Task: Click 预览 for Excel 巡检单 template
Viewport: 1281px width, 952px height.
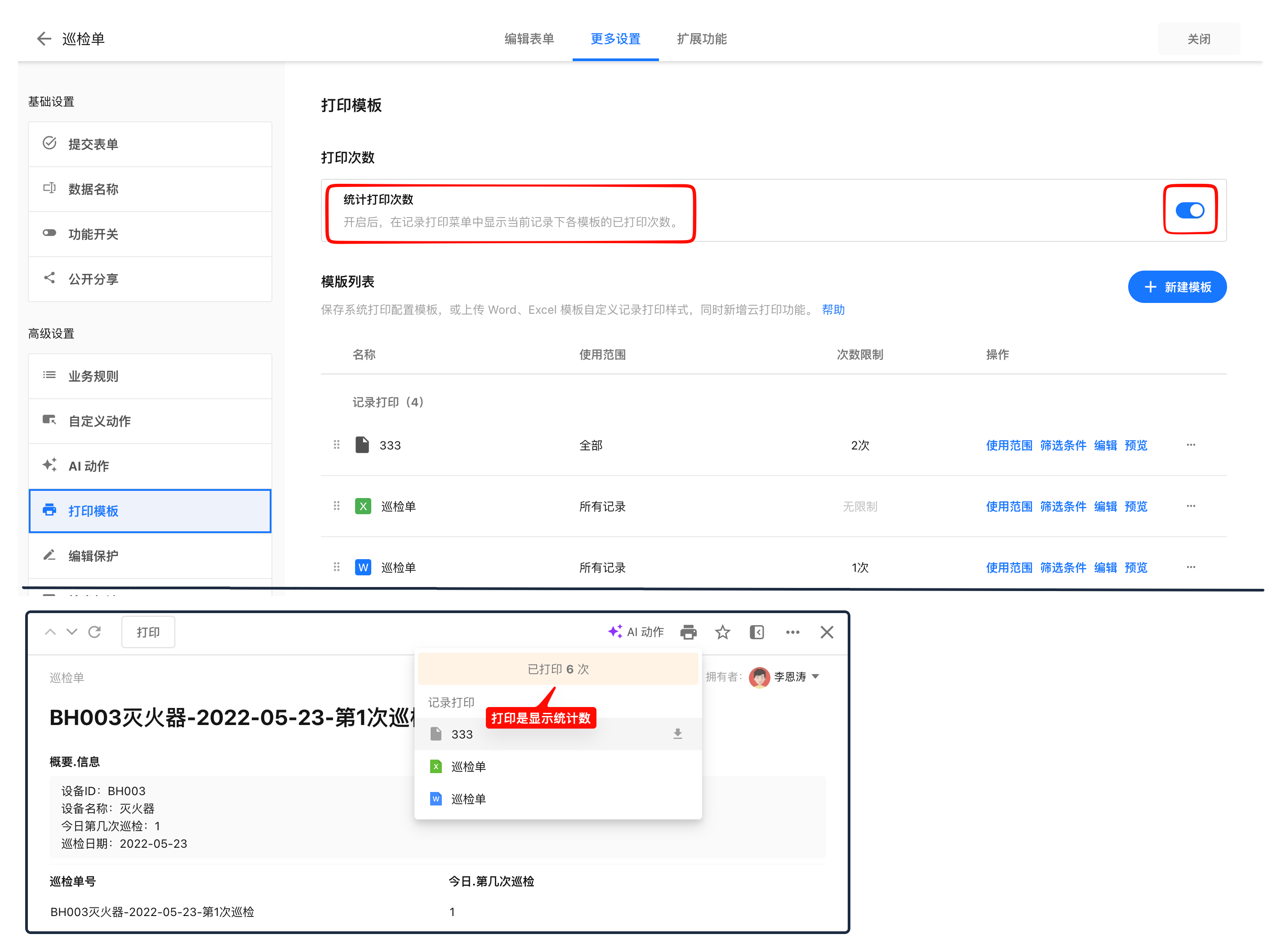Action: pyautogui.click(x=1136, y=507)
